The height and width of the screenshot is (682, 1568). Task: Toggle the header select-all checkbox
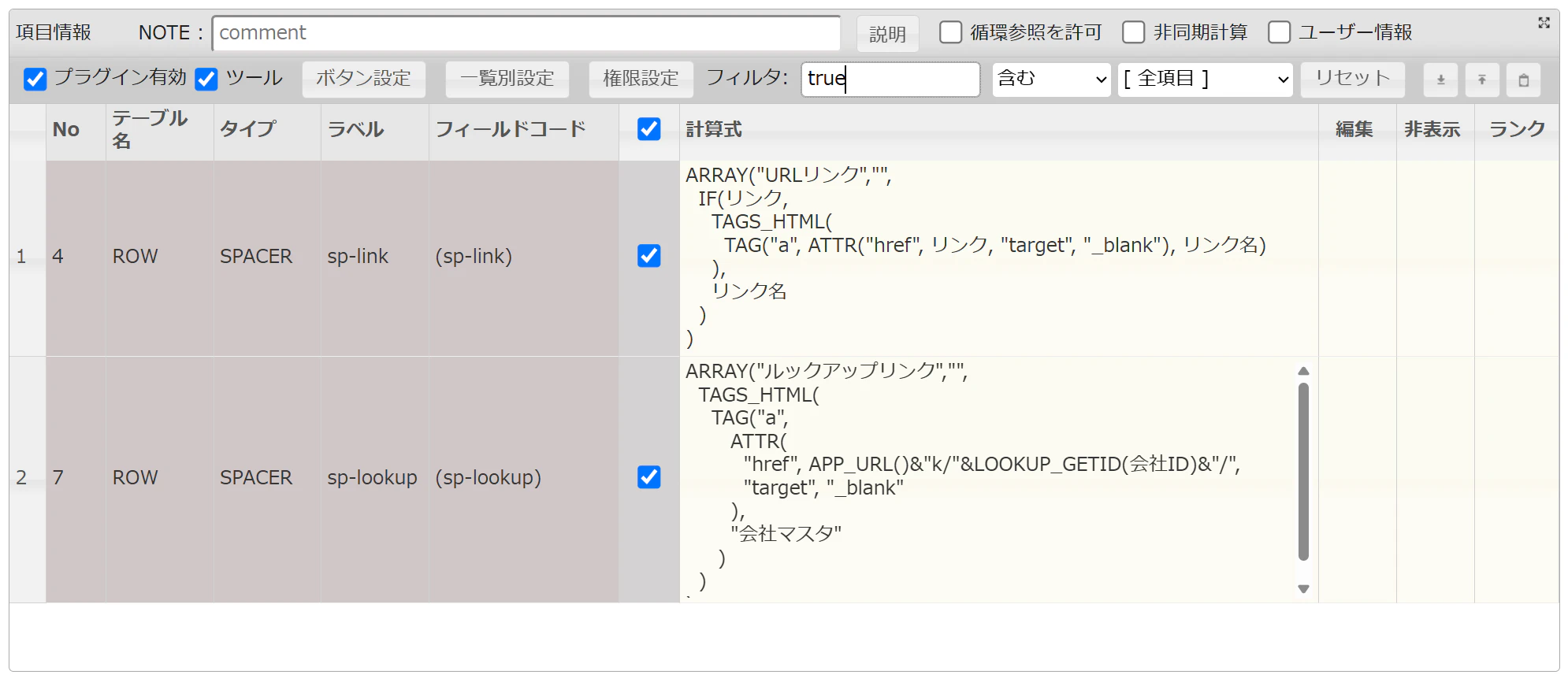pyautogui.click(x=649, y=129)
